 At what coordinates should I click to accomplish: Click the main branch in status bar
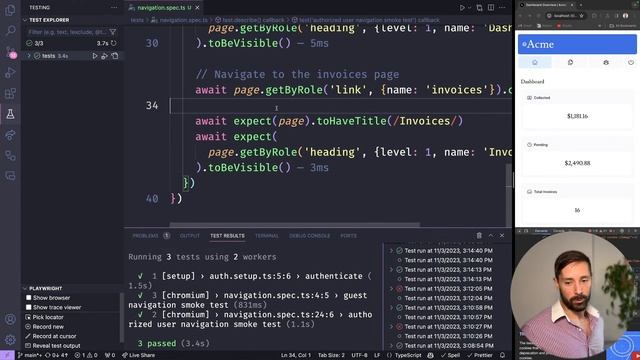pyautogui.click(x=30, y=356)
